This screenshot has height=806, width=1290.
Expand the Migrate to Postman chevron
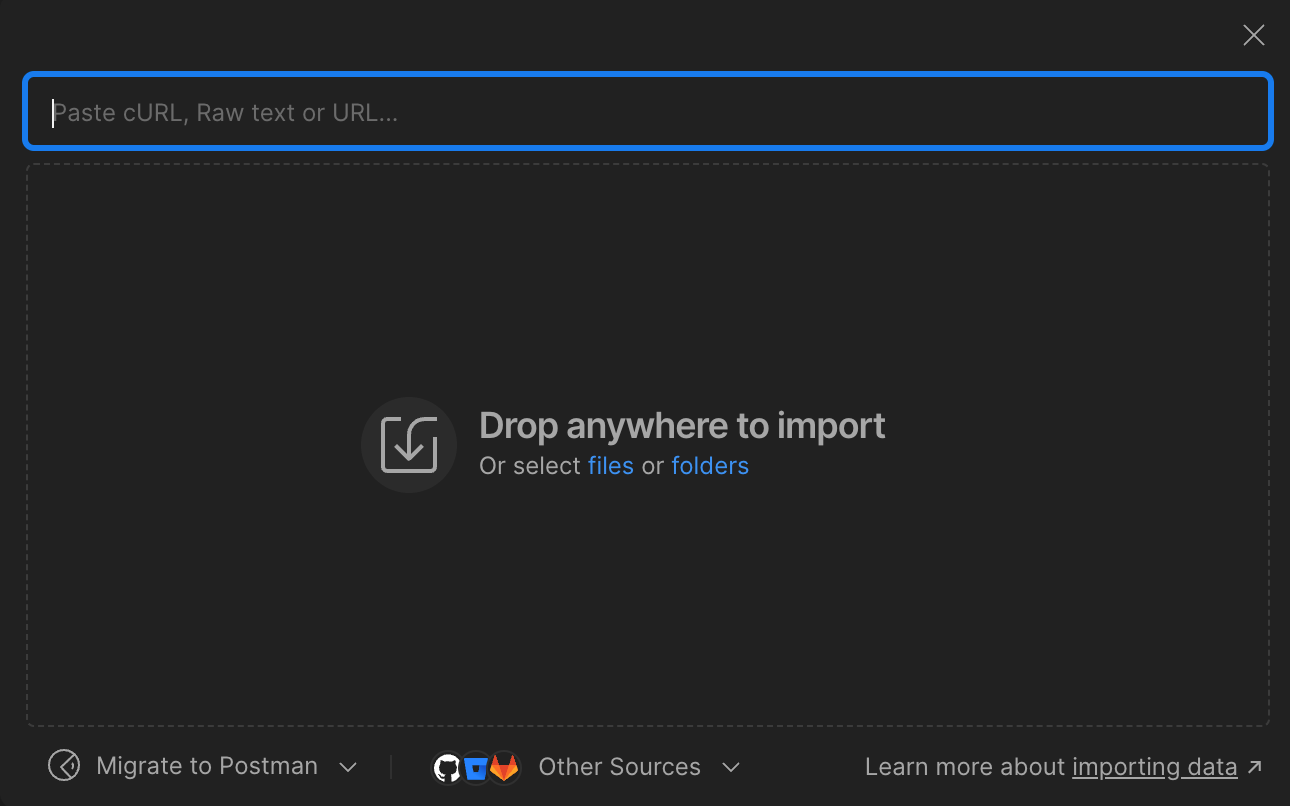pos(348,767)
